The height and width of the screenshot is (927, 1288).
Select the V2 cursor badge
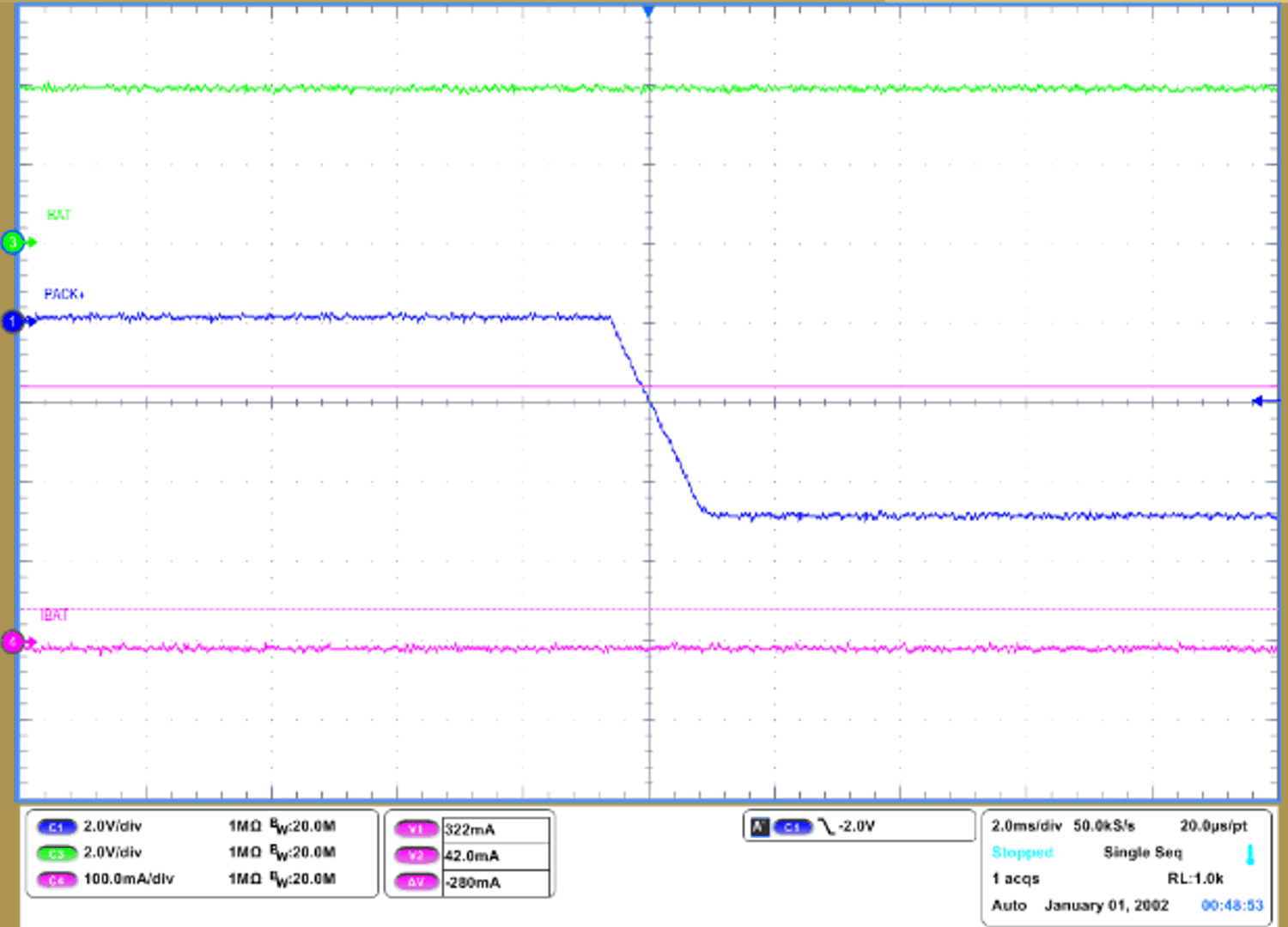(416, 856)
